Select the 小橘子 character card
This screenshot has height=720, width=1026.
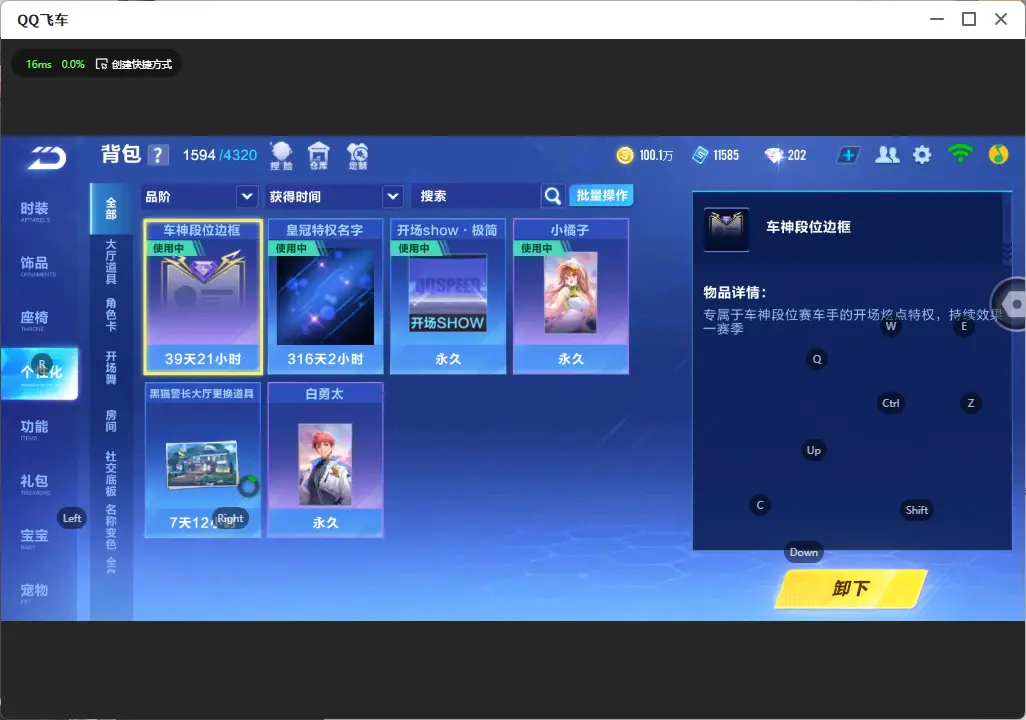571,297
